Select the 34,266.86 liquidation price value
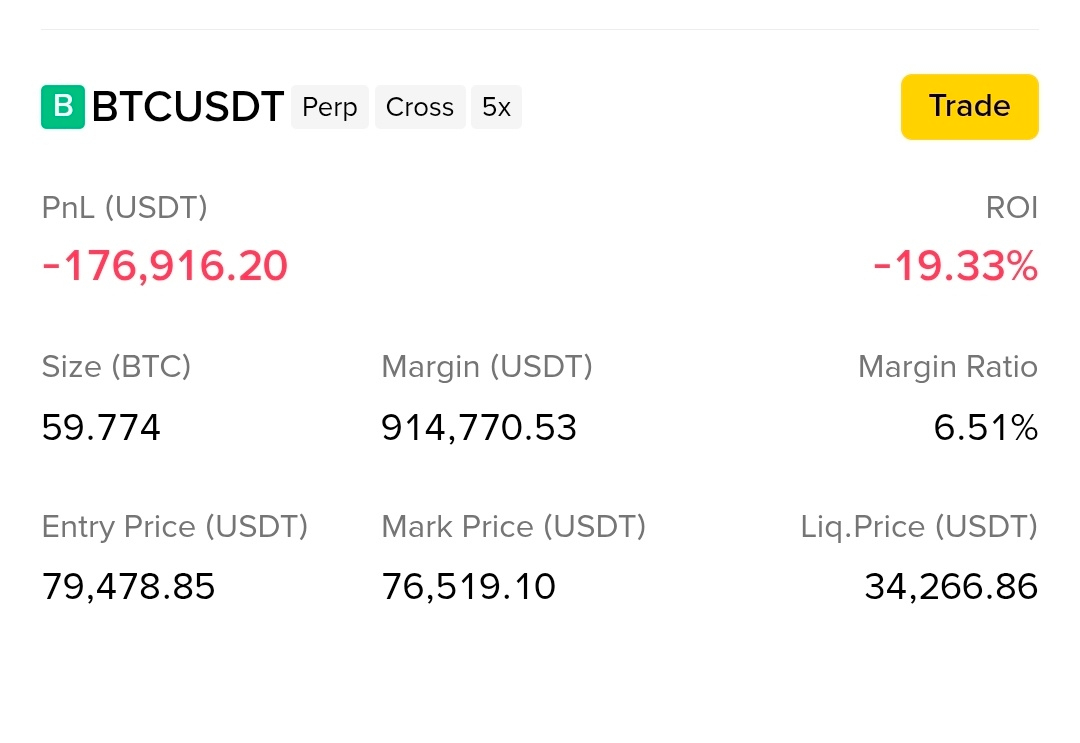The width and height of the screenshot is (1080, 743). pyautogui.click(x=951, y=587)
